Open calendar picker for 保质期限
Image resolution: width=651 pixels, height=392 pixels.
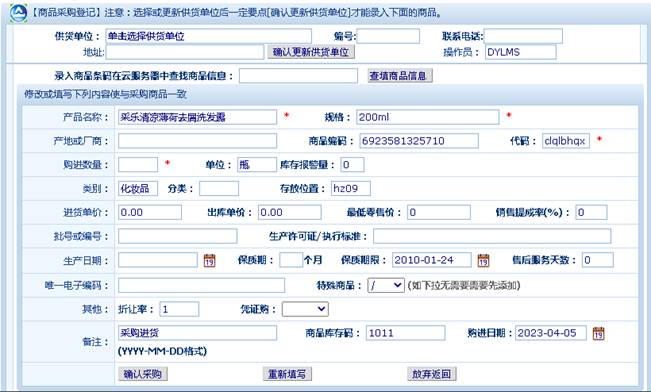click(483, 260)
